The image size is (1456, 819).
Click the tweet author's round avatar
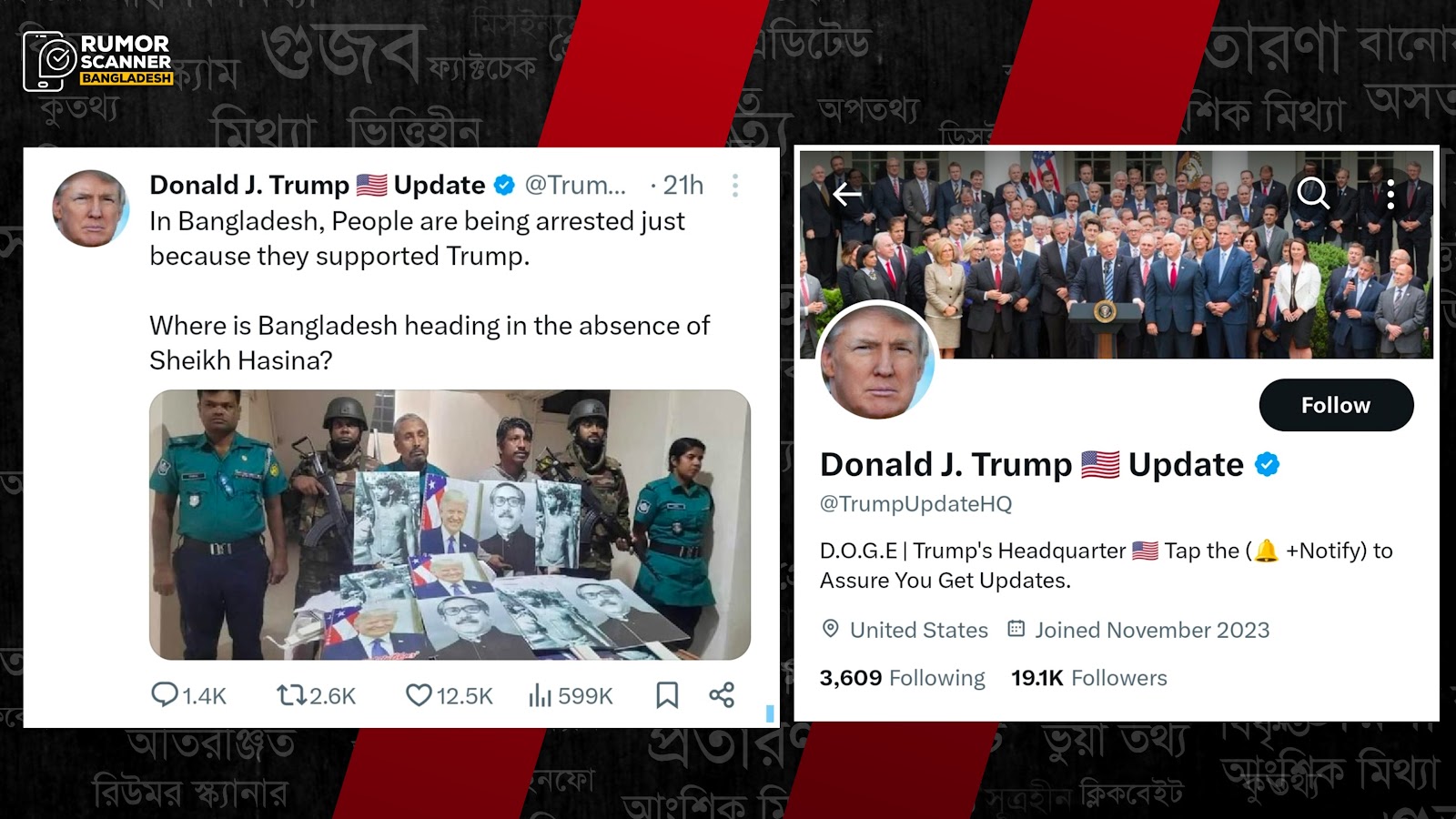coord(90,208)
